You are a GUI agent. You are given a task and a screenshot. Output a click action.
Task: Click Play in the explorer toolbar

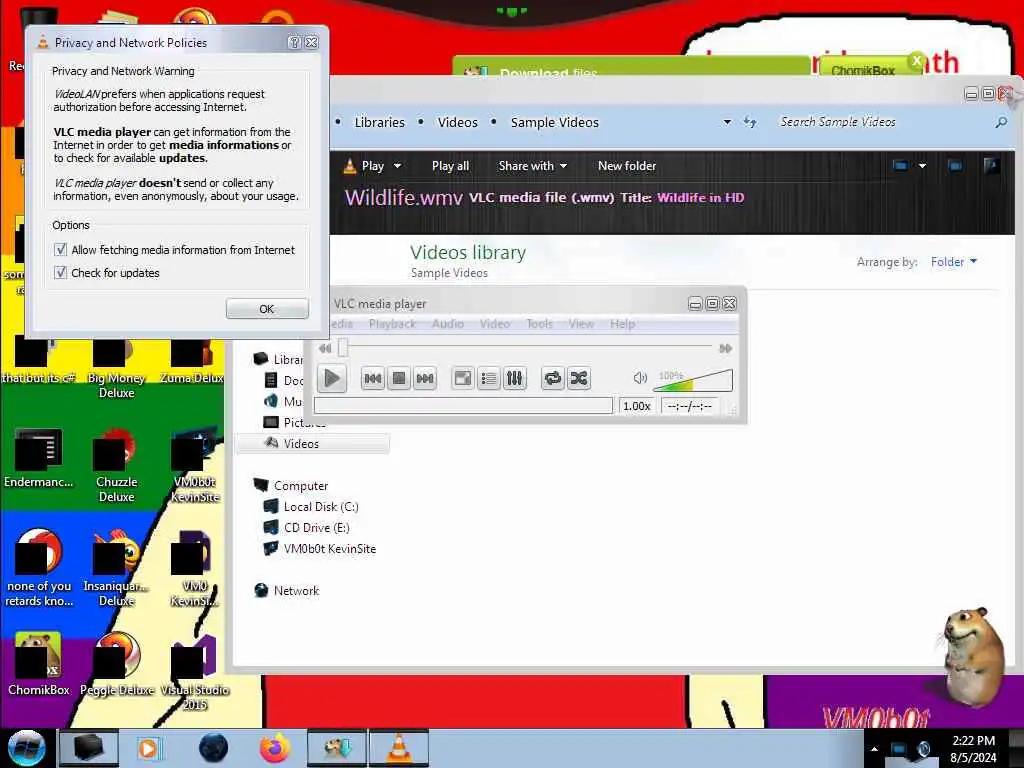[364, 166]
